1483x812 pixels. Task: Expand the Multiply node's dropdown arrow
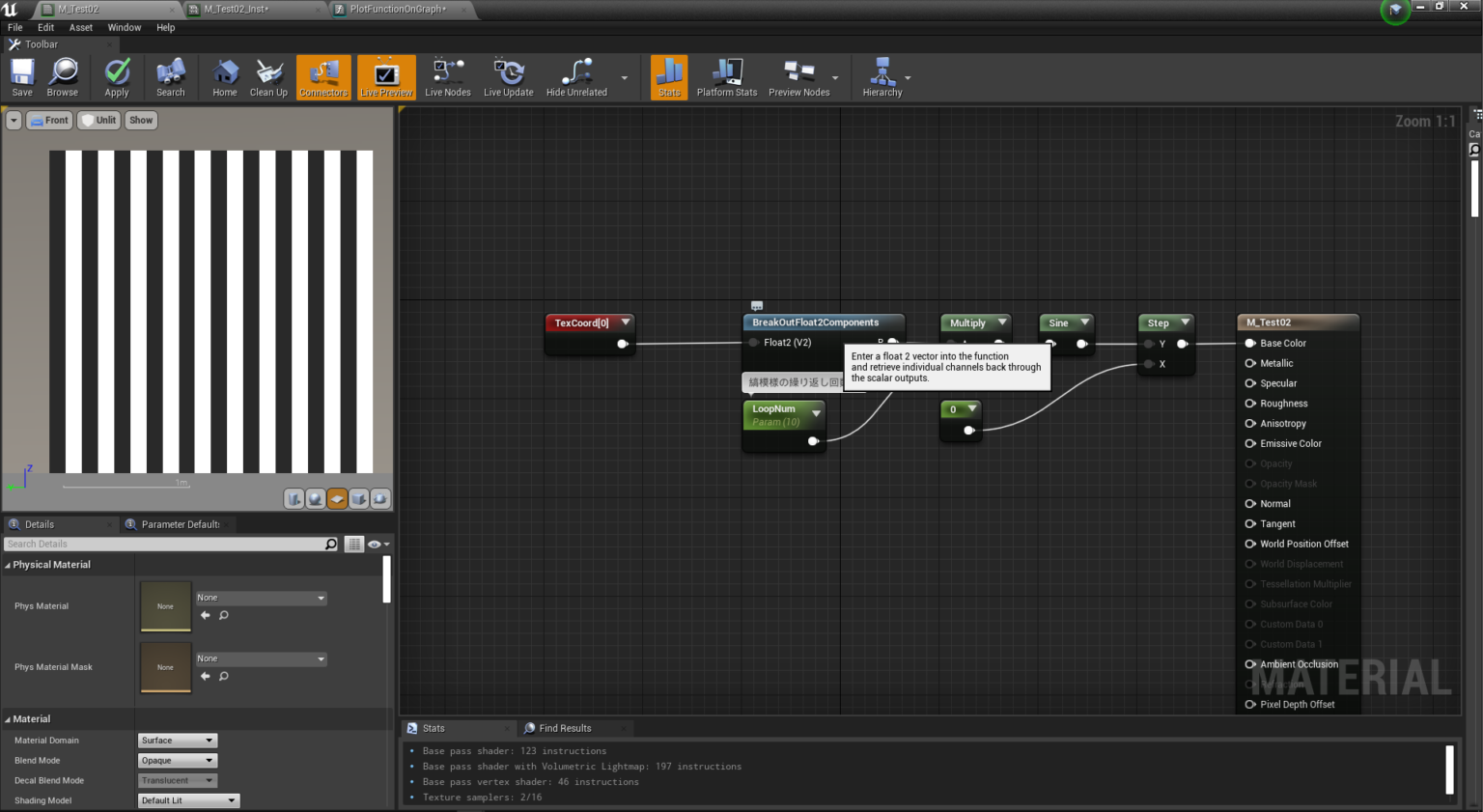click(x=1002, y=322)
